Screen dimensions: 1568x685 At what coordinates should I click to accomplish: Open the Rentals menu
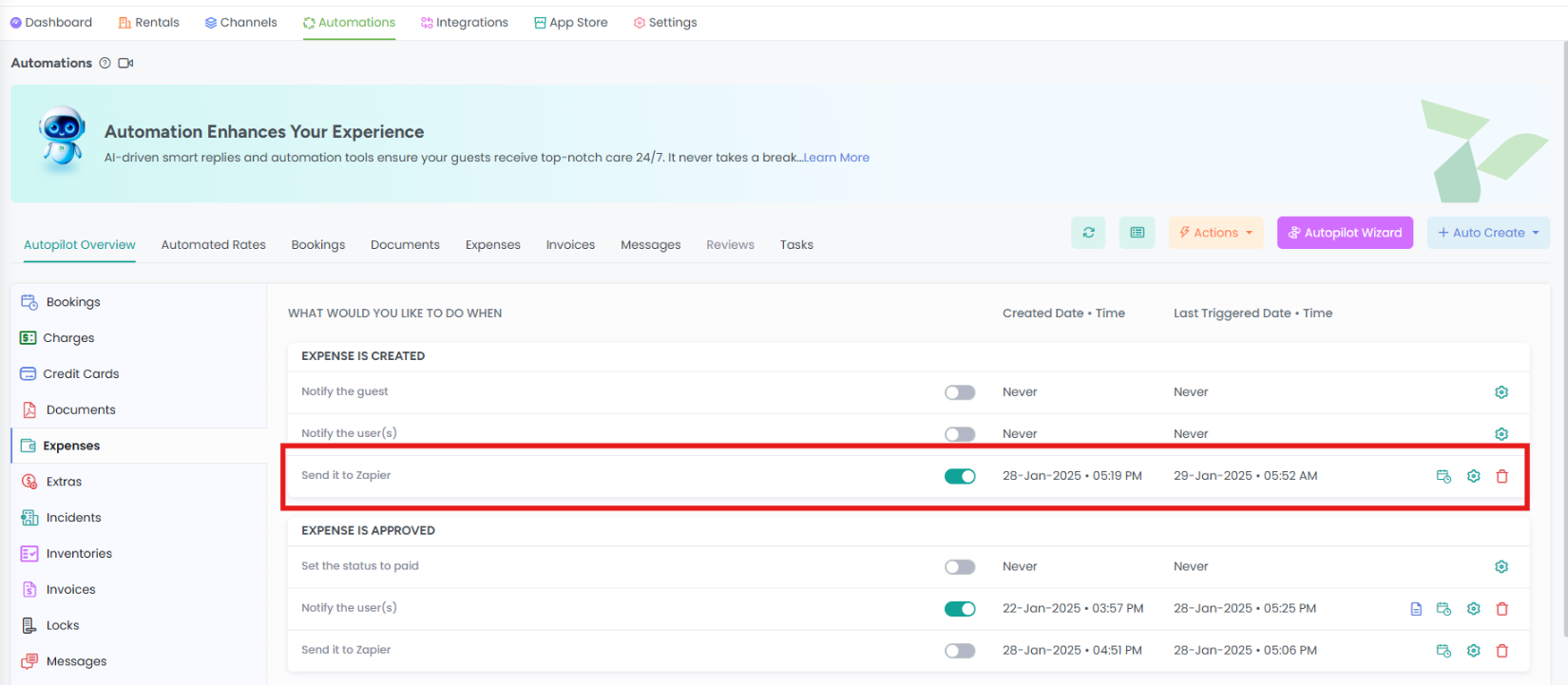coord(149,22)
